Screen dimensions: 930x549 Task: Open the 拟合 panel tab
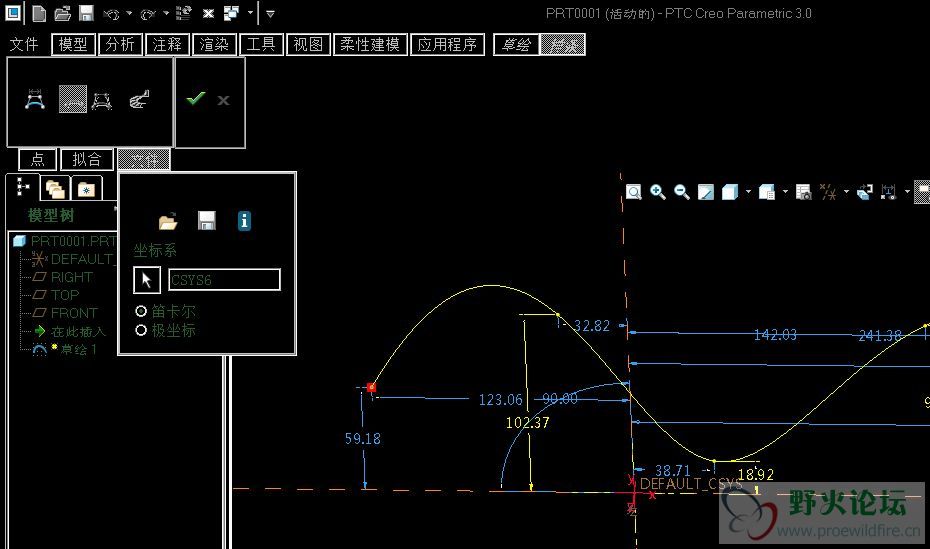click(x=87, y=159)
